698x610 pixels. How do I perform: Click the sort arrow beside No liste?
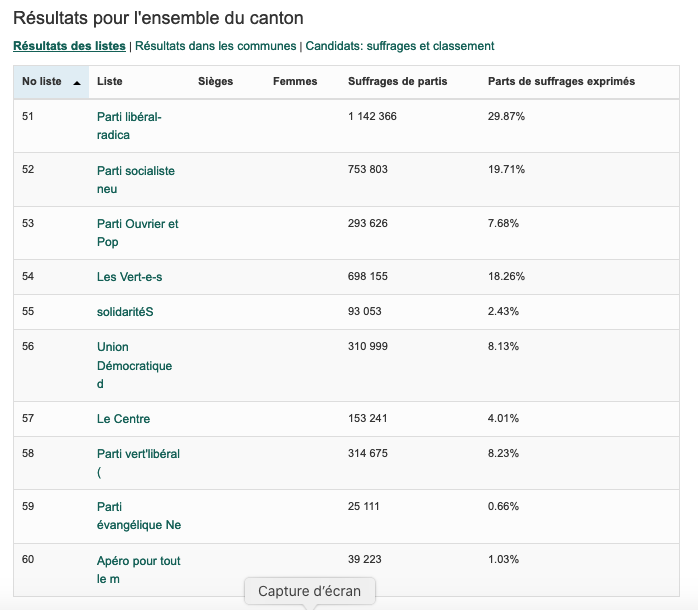pos(77,83)
